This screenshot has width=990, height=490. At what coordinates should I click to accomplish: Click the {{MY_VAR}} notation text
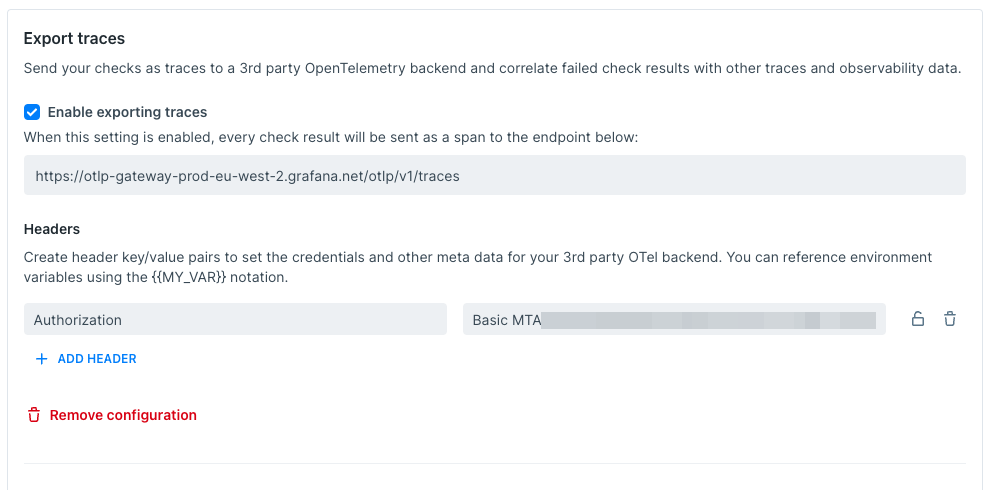[220, 277]
